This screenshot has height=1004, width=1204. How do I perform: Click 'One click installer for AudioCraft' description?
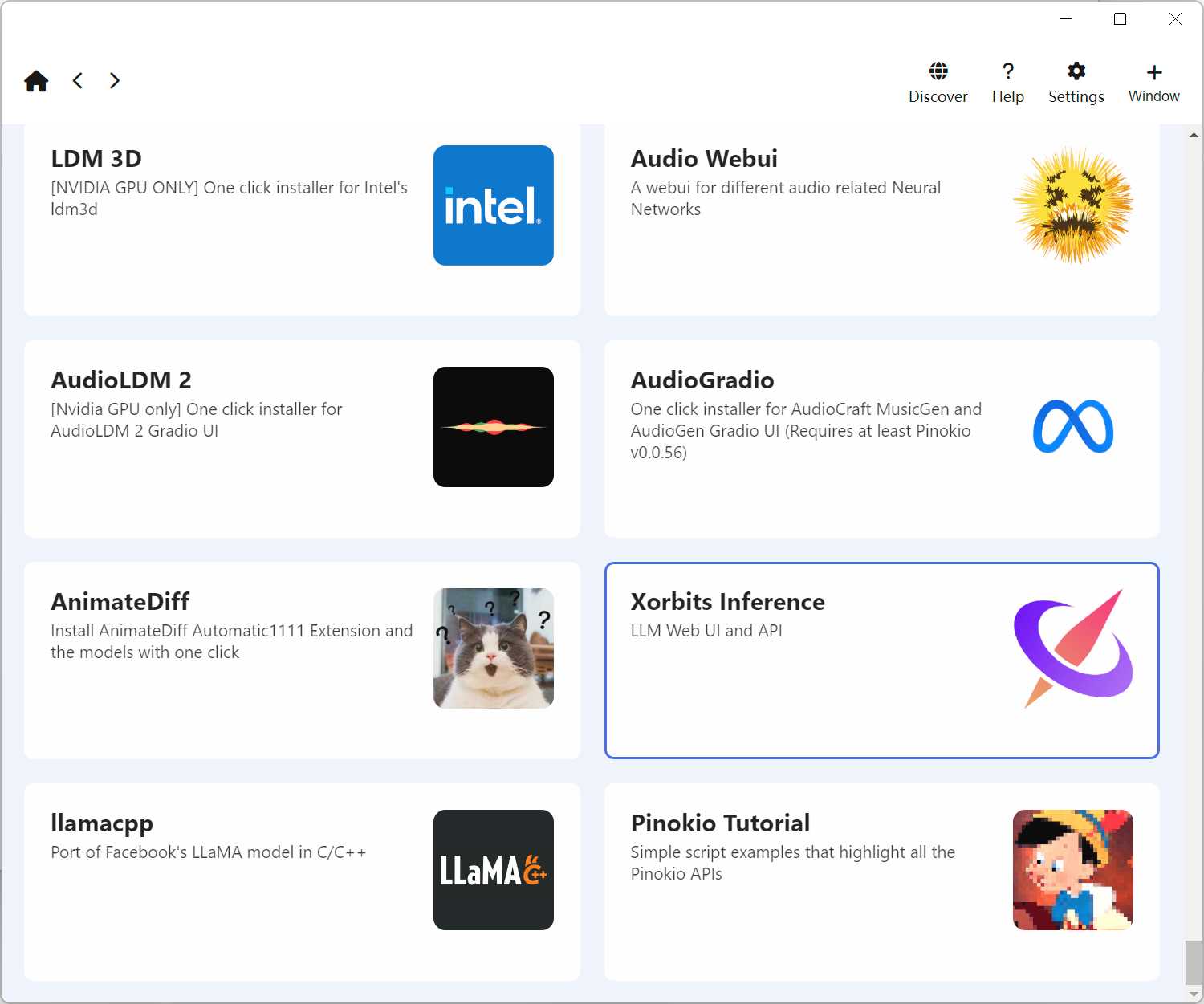(x=806, y=431)
